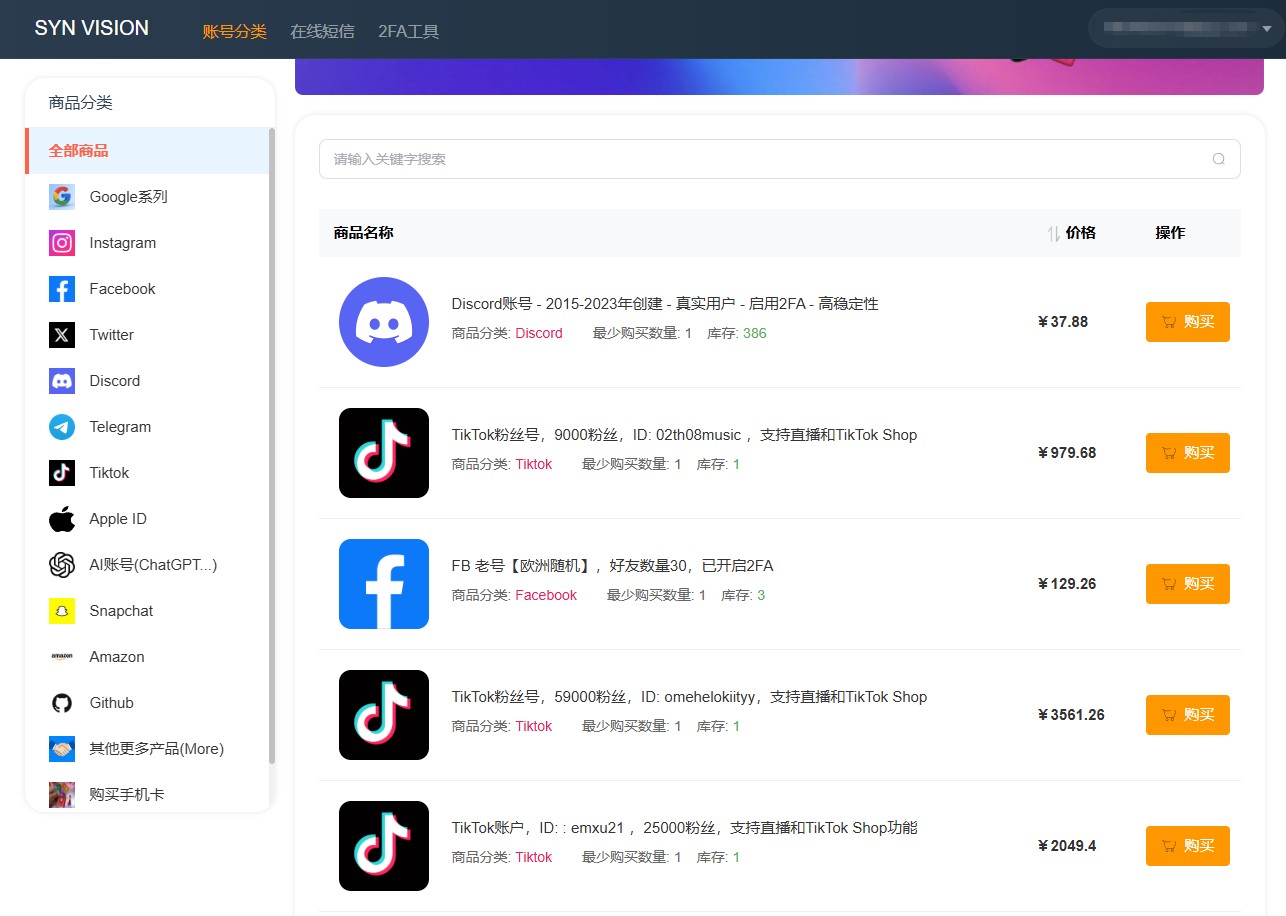Click the ChatGPT AI账号 icon
This screenshot has height=916, width=1286.
pos(62,565)
